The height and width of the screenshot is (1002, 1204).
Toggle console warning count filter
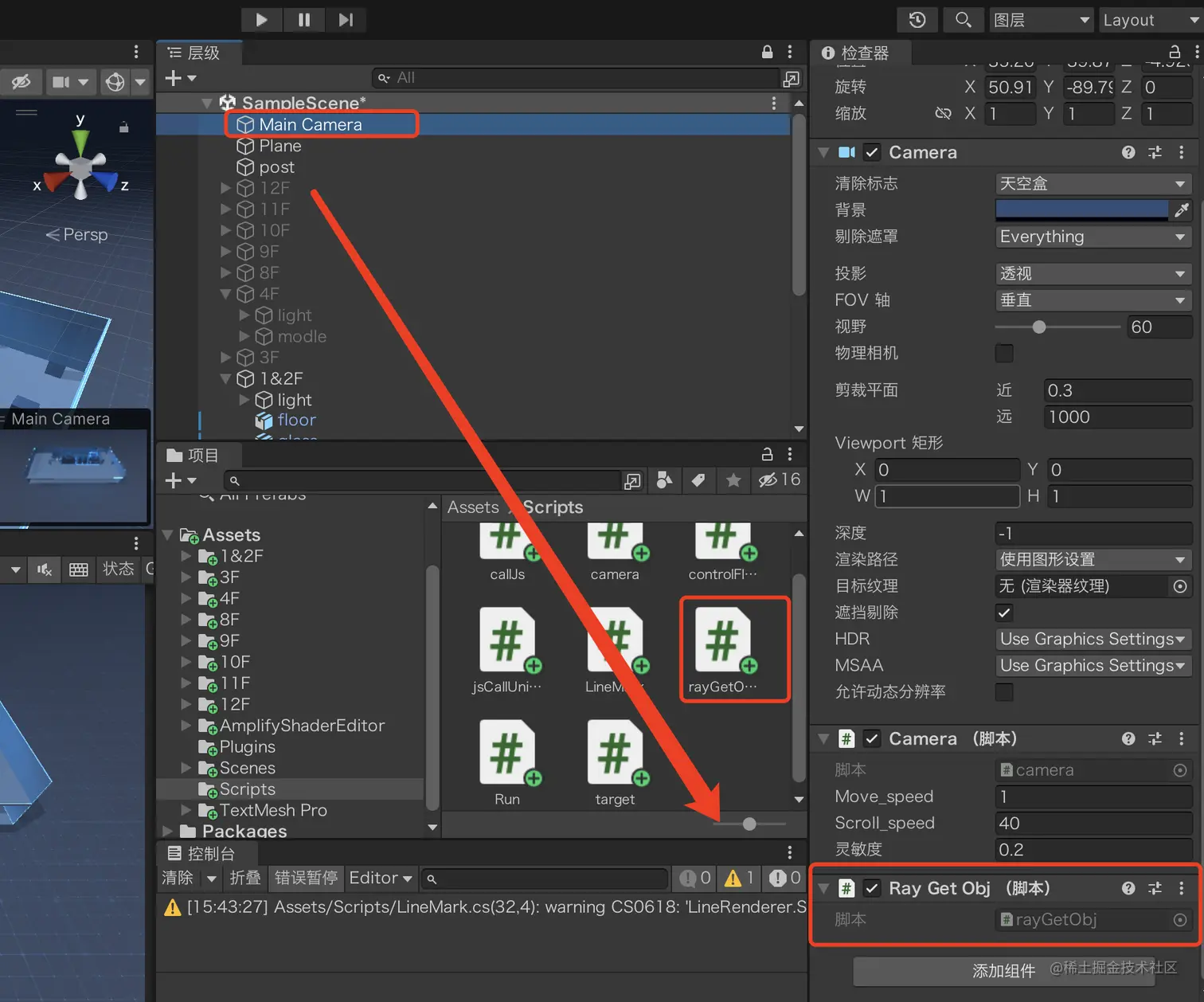(739, 878)
